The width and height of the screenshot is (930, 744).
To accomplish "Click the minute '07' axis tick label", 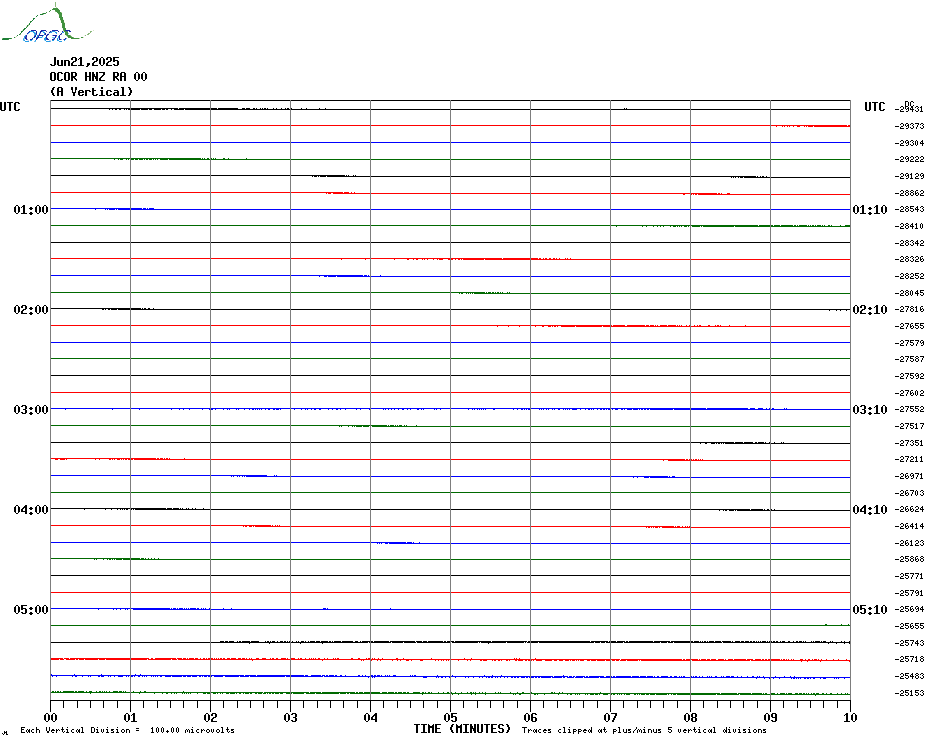I will click(610, 717).
